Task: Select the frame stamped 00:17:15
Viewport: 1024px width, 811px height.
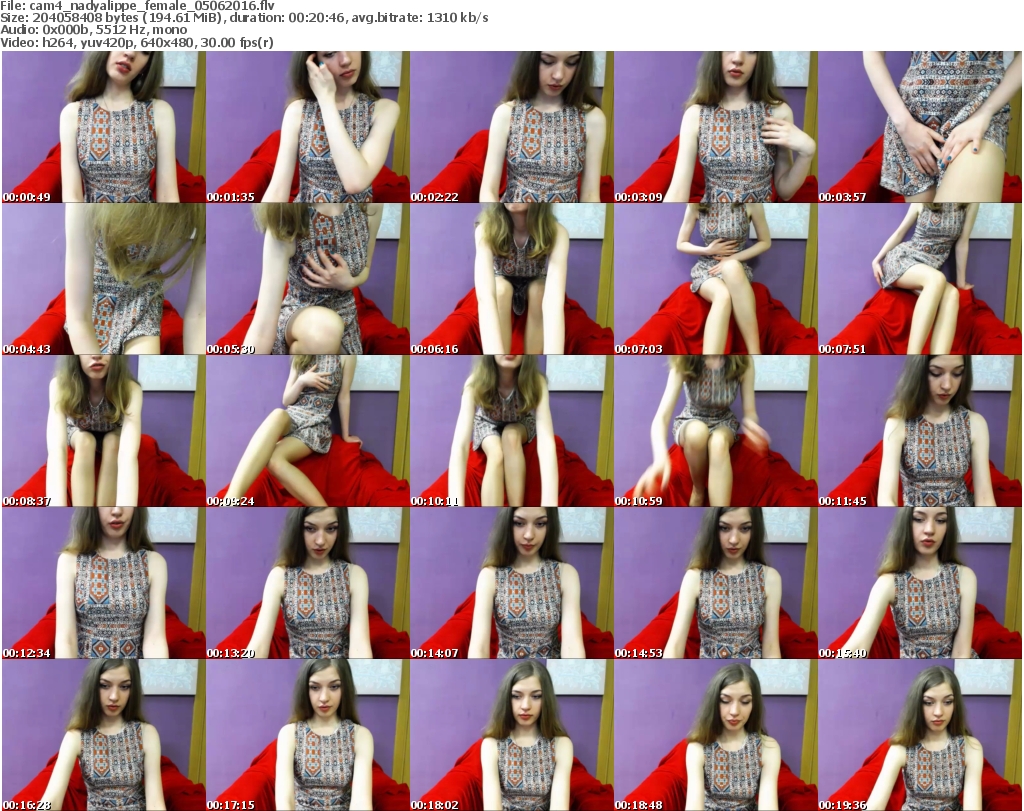Action: coord(308,735)
